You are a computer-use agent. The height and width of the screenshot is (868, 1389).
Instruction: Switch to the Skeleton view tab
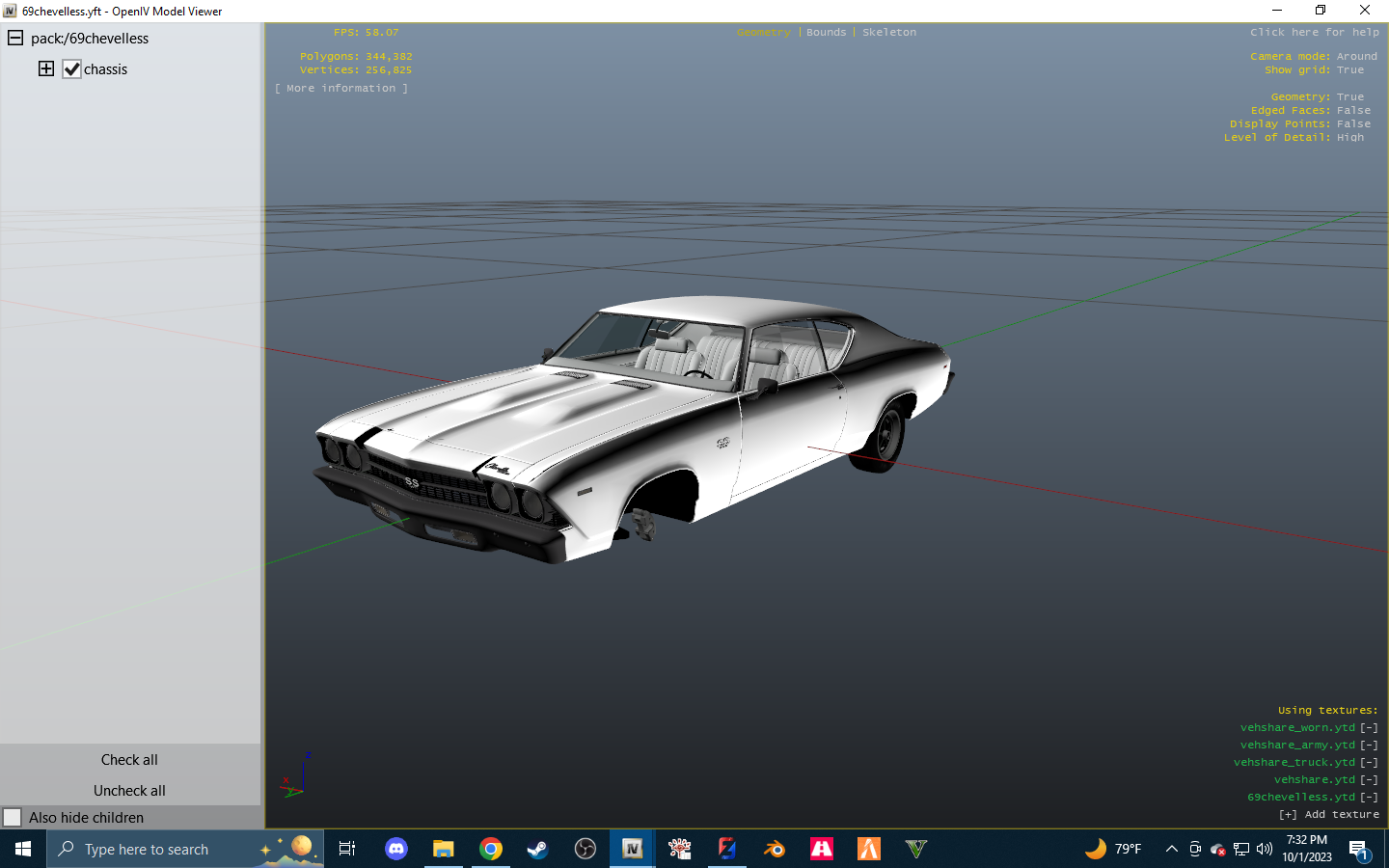(889, 33)
